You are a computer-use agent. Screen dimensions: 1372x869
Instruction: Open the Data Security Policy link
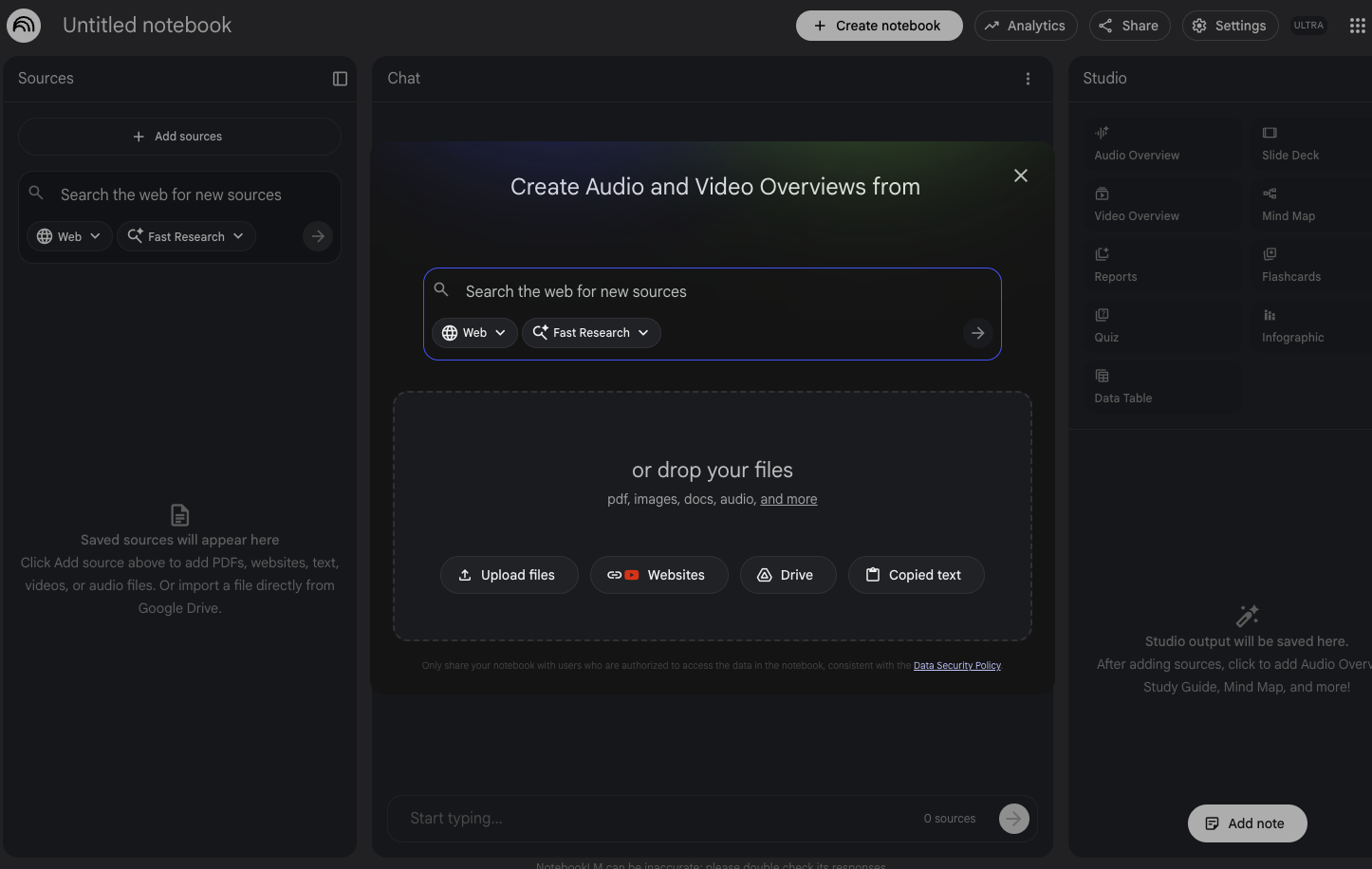coord(956,666)
